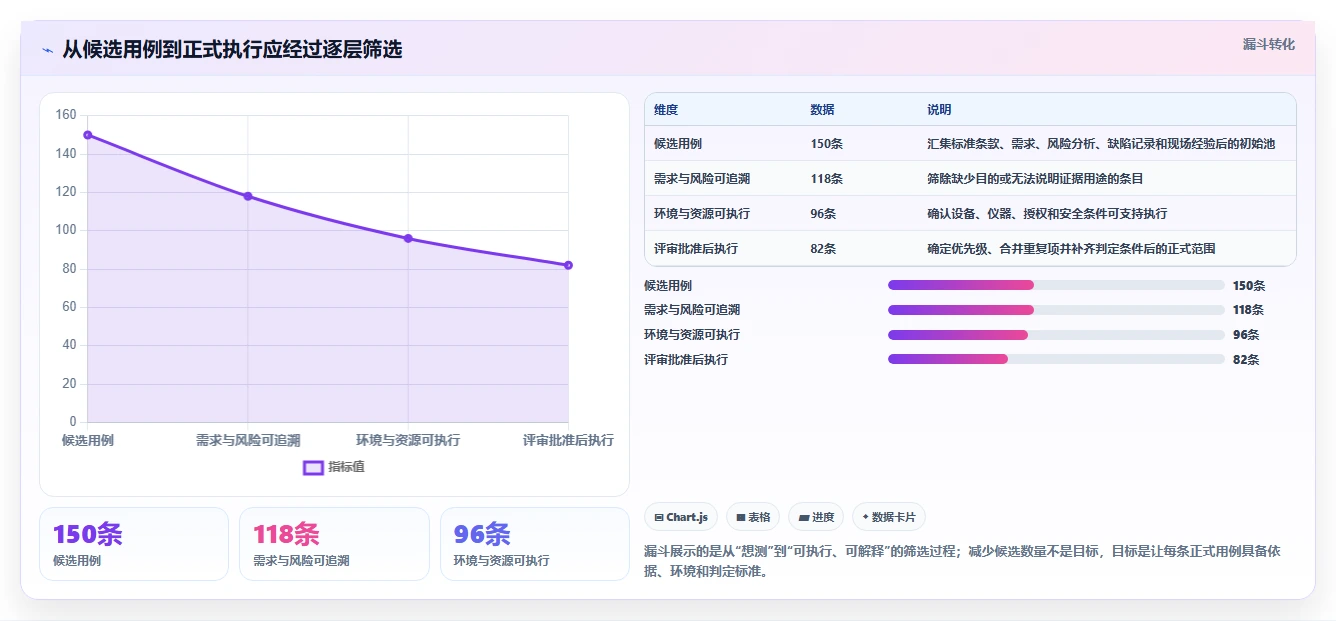Click the footer note starting 漏斗展示的是
This screenshot has height=621, width=1336.
[x=962, y=562]
